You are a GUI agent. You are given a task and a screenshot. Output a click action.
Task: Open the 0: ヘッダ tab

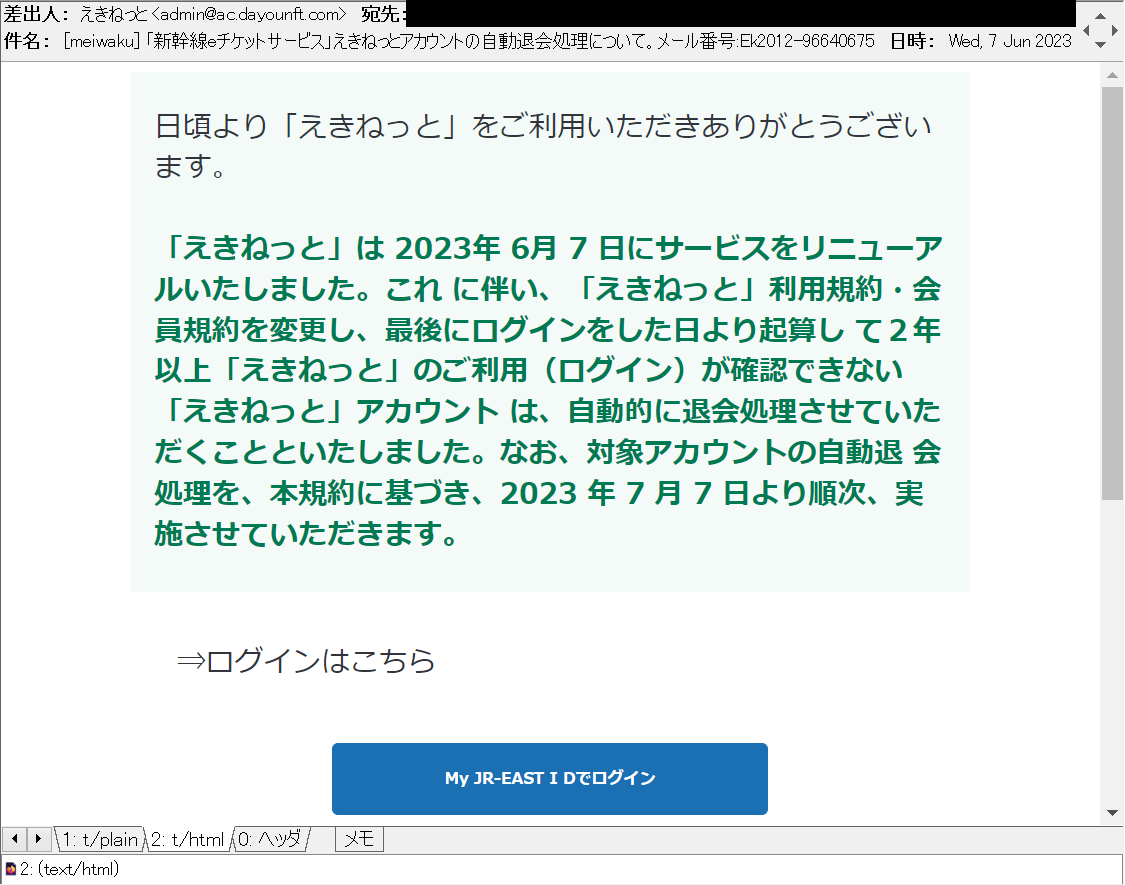[x=270, y=839]
